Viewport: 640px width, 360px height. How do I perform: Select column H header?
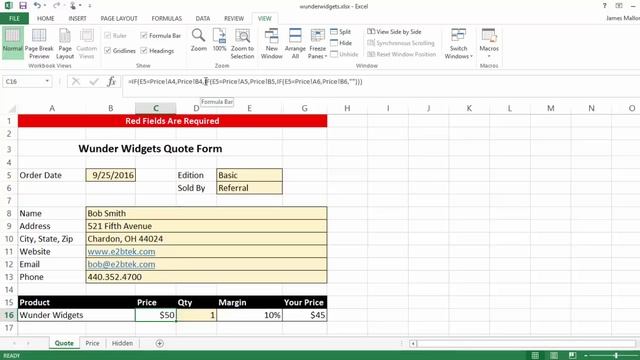click(347, 108)
